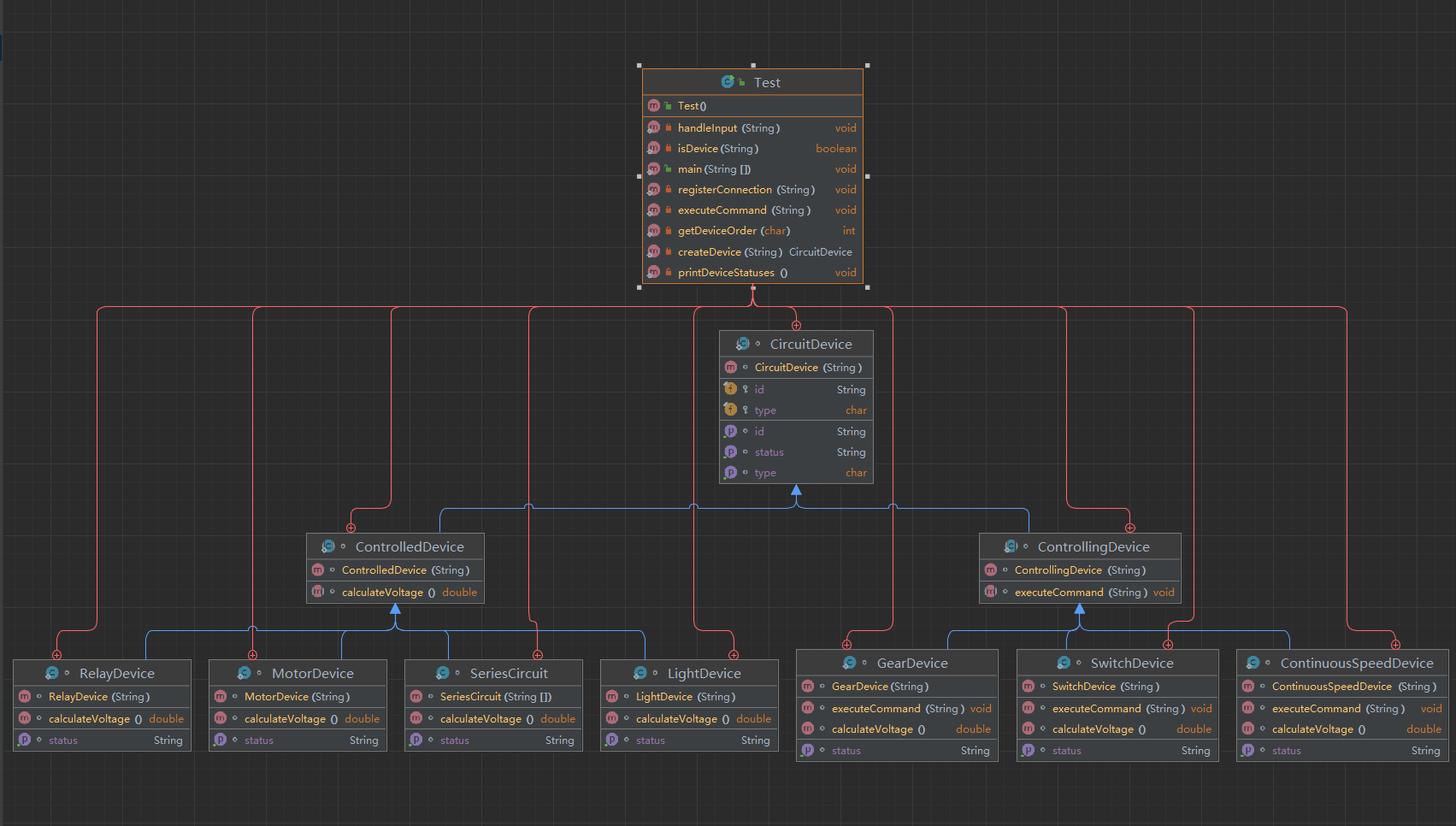Select executeCommand(String) in GearDevice
Image resolution: width=1456 pixels, height=826 pixels.
point(897,708)
